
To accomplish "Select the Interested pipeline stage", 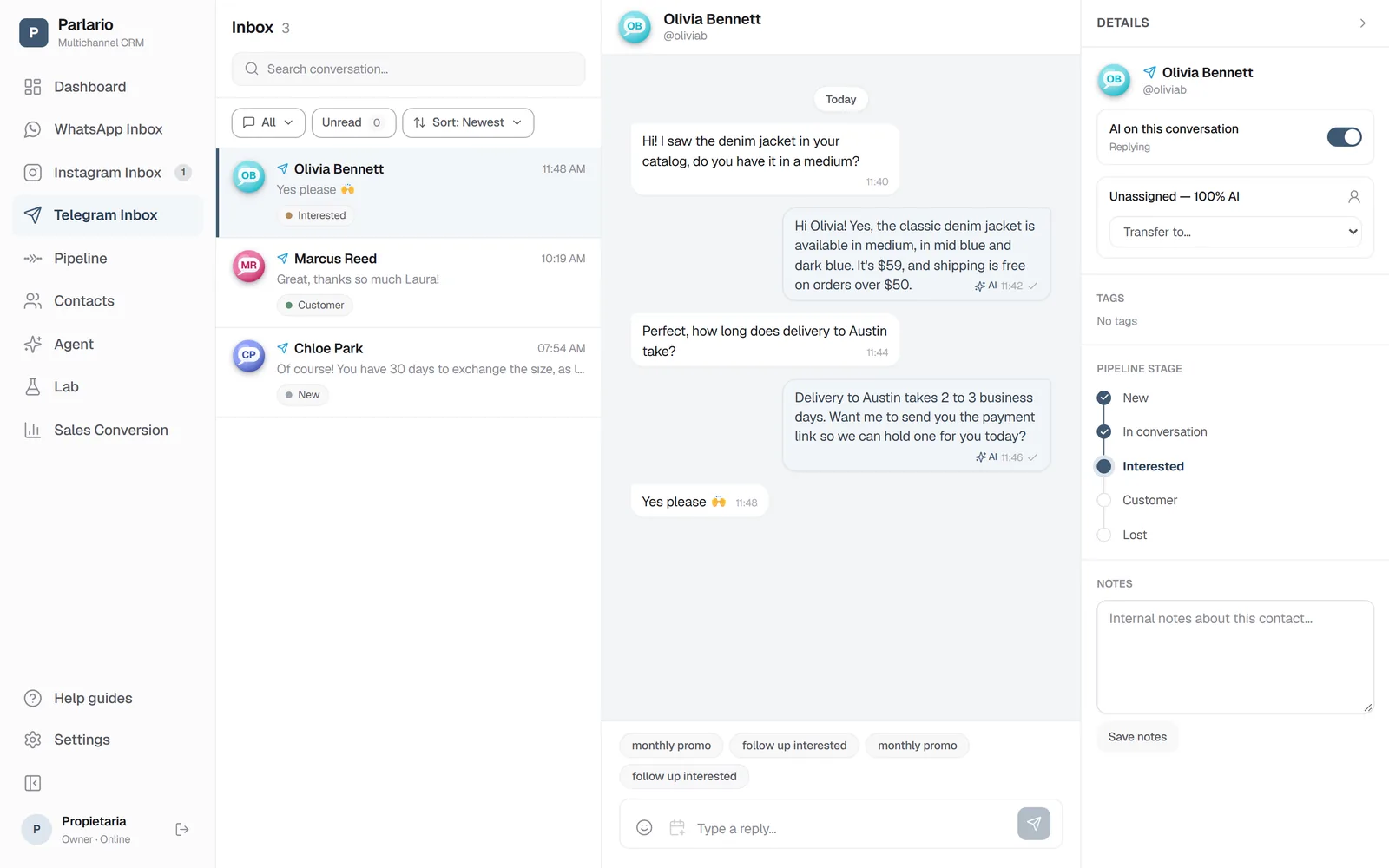I will (x=1140, y=466).
